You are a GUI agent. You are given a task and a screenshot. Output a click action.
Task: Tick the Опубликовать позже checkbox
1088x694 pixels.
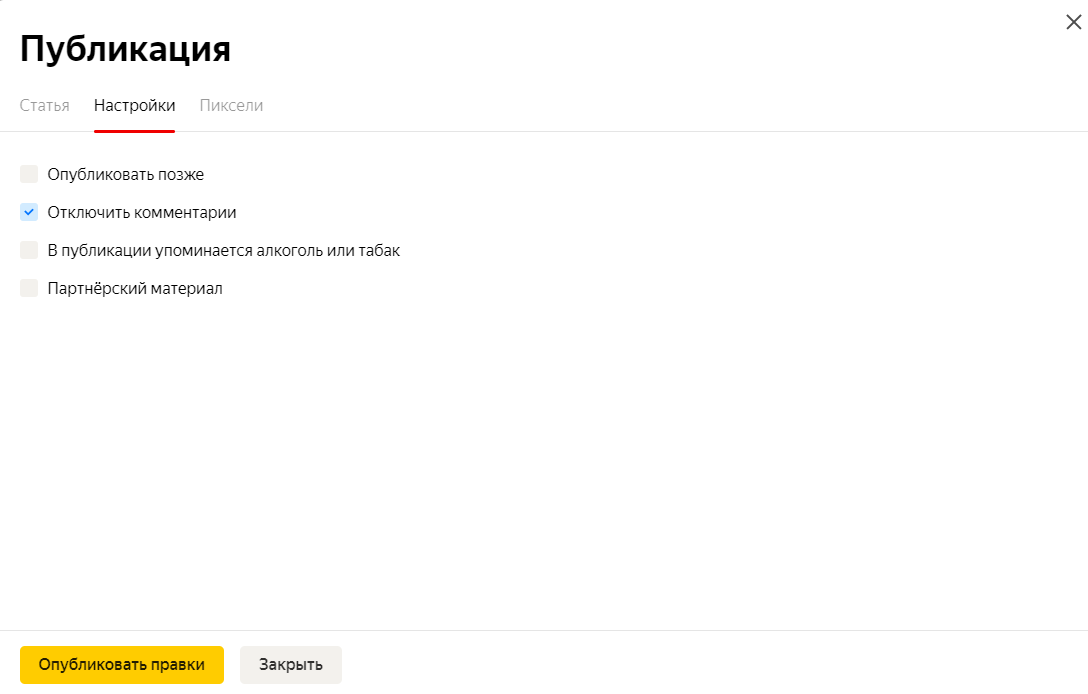pyautogui.click(x=29, y=174)
